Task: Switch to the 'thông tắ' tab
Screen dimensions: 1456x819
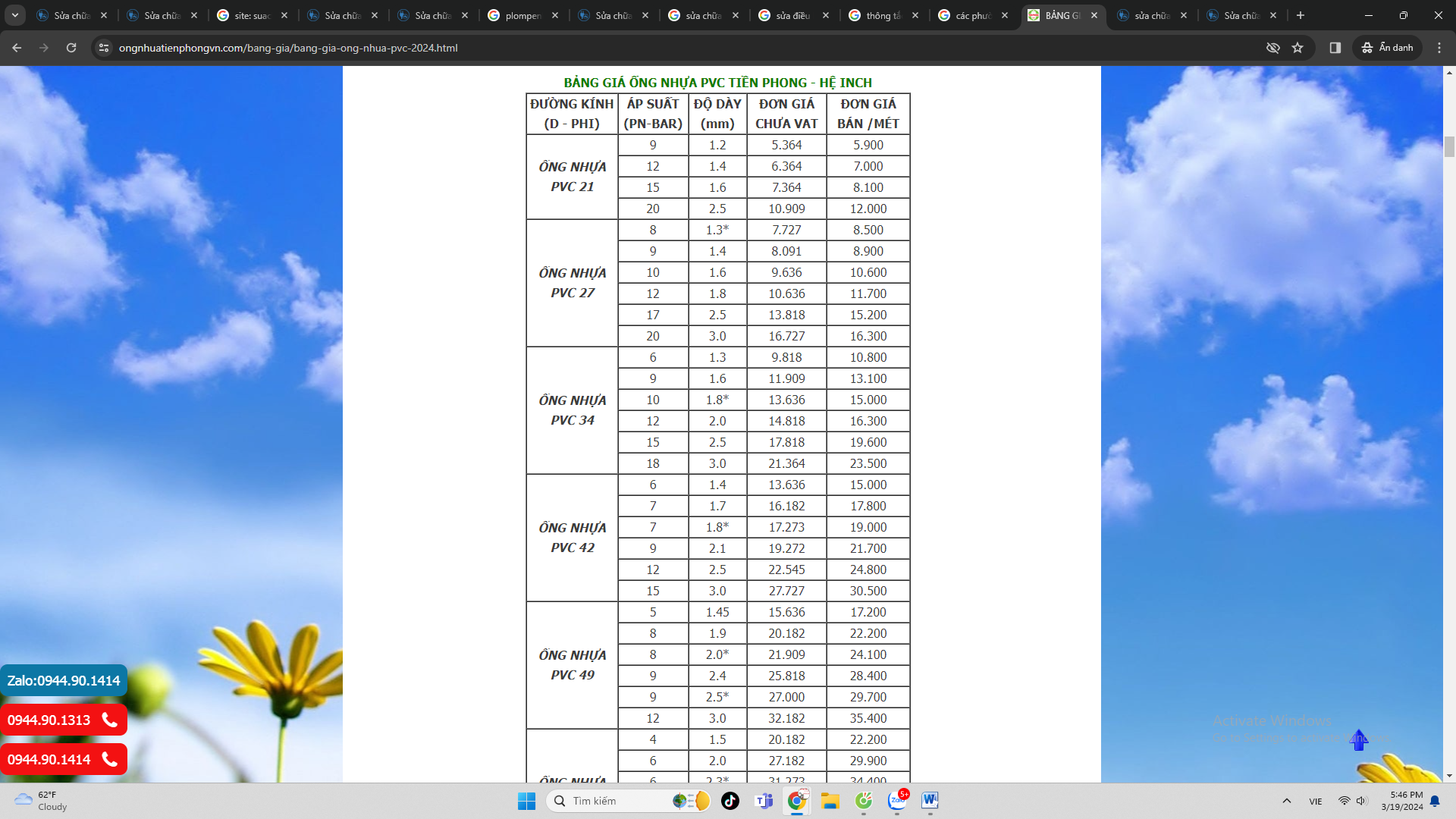Action: click(x=883, y=15)
